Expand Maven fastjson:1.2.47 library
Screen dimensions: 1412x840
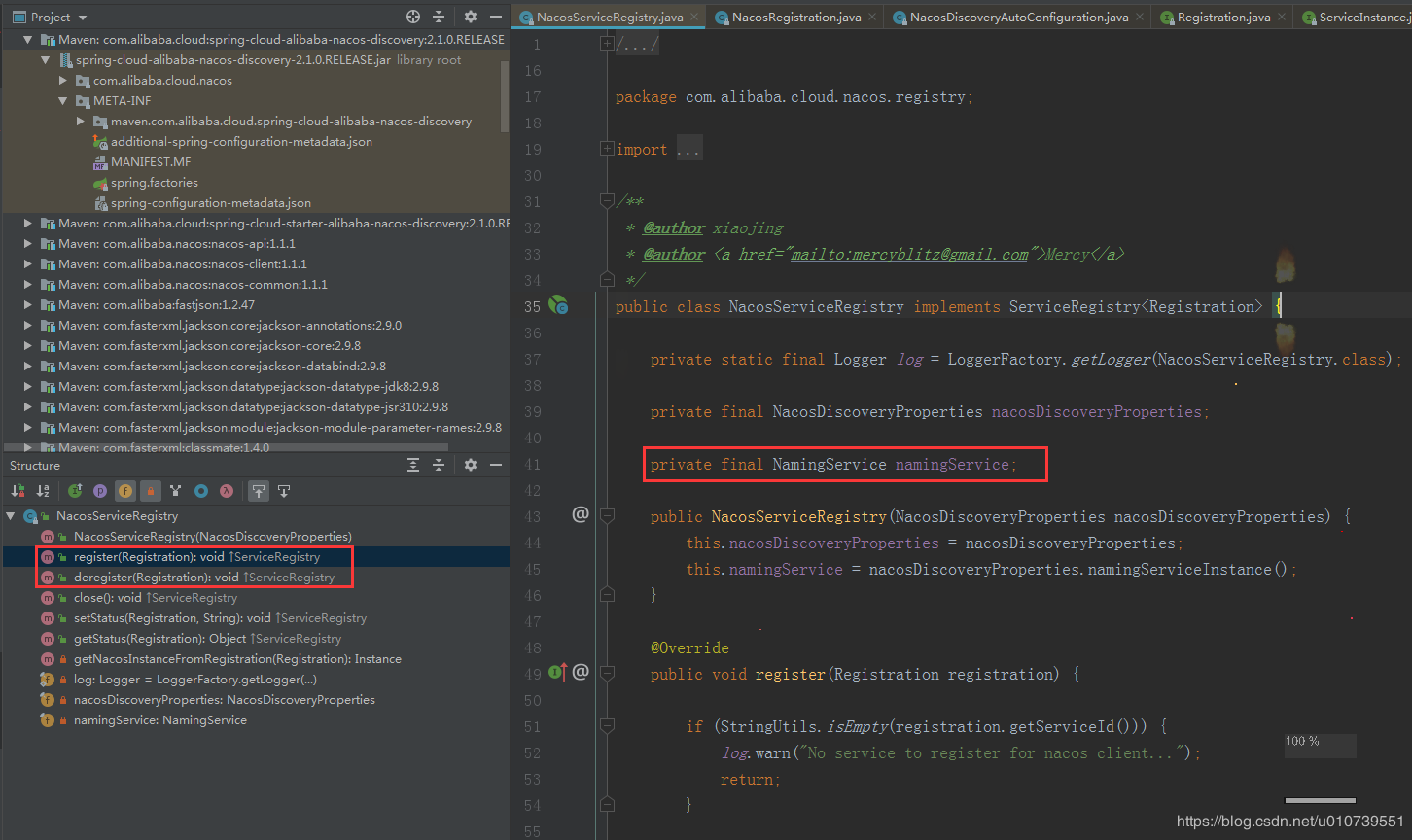pyautogui.click(x=29, y=305)
